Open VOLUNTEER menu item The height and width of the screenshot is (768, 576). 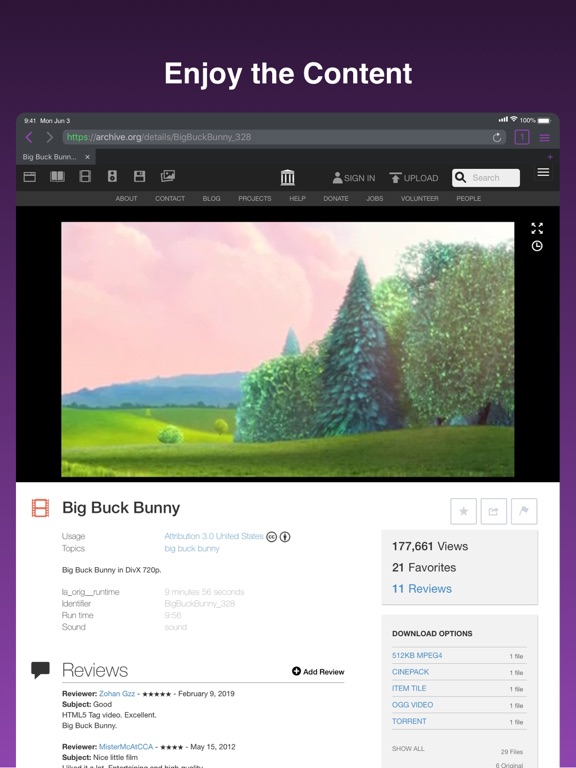pyautogui.click(x=420, y=198)
